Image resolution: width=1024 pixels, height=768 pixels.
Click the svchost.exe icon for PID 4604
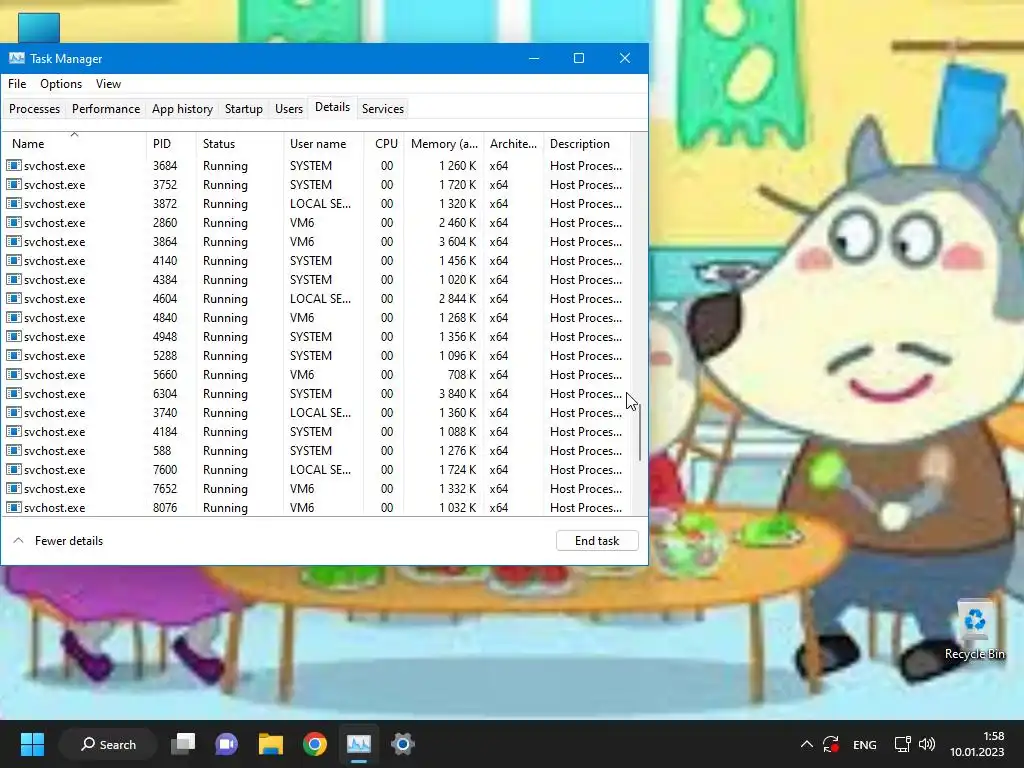tap(14, 298)
